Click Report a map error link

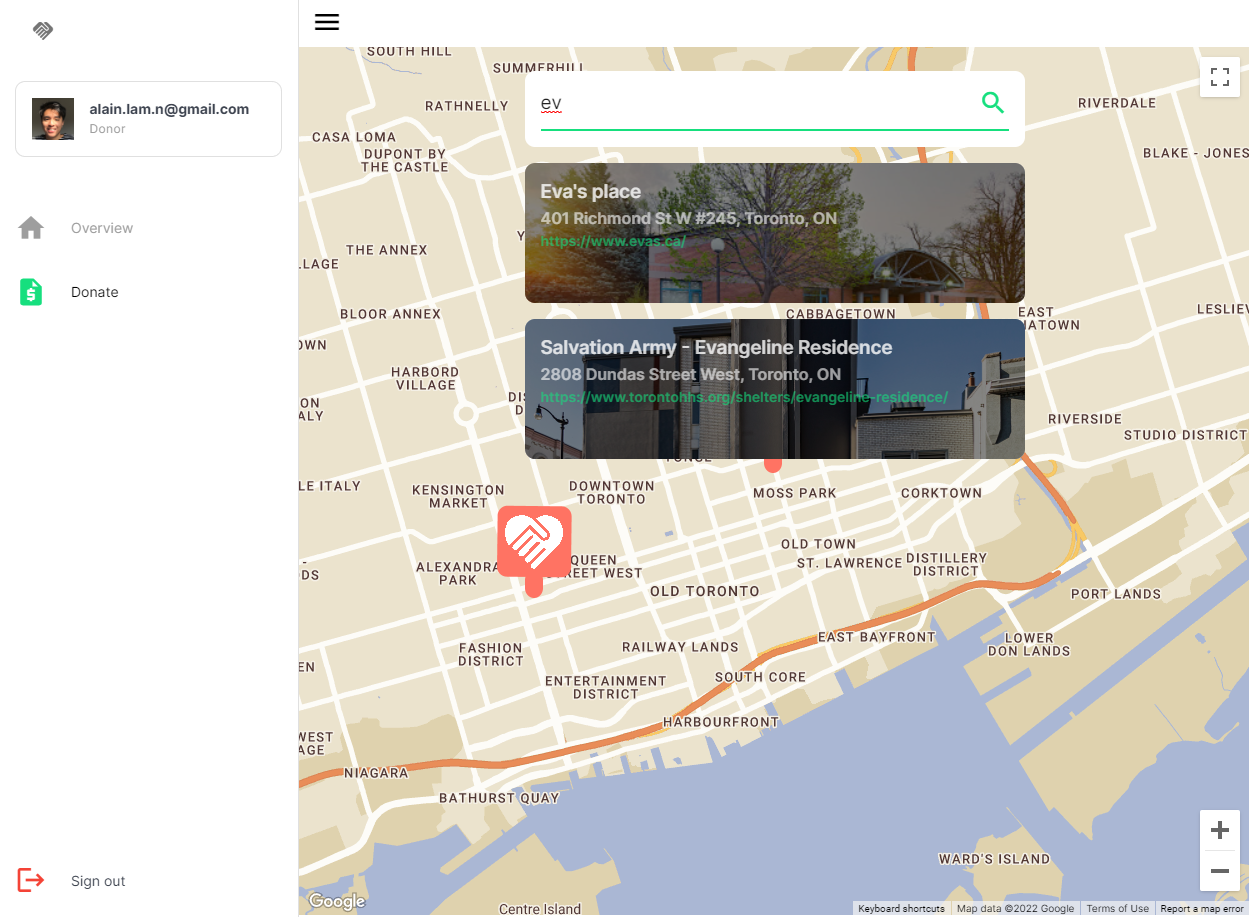coord(1202,909)
